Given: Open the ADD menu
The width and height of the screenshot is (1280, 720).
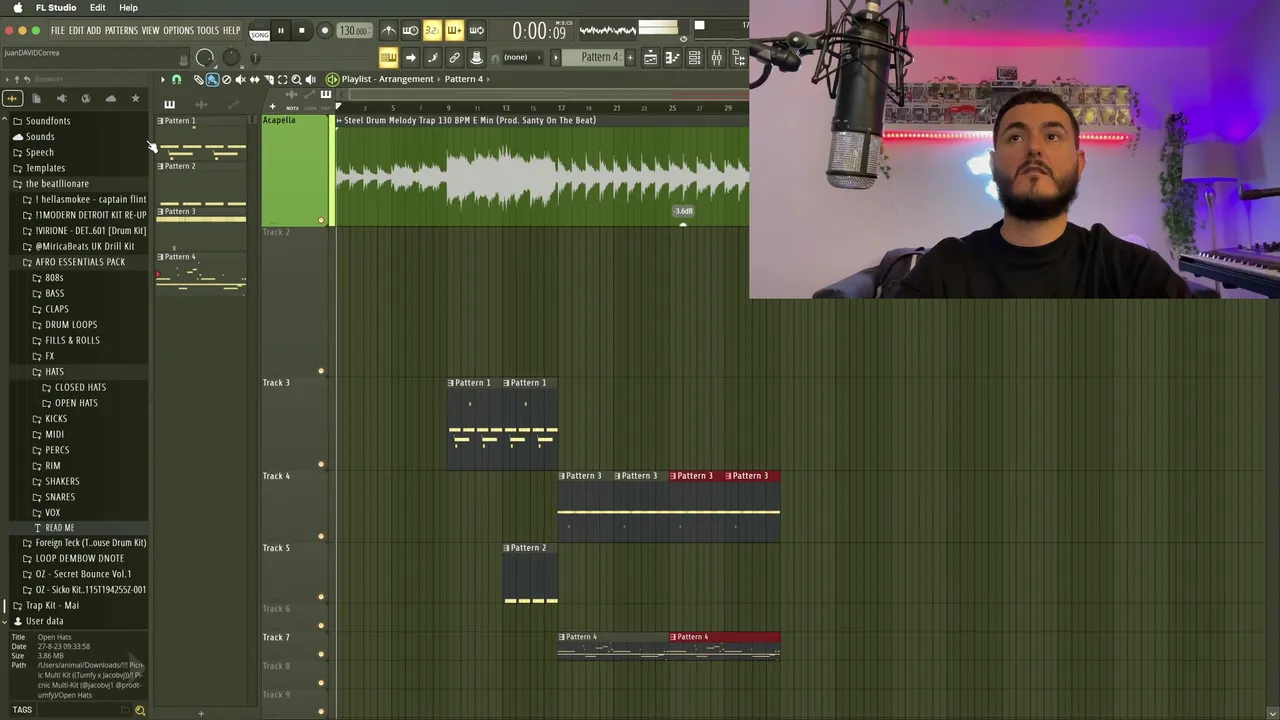Looking at the screenshot, I should [94, 30].
